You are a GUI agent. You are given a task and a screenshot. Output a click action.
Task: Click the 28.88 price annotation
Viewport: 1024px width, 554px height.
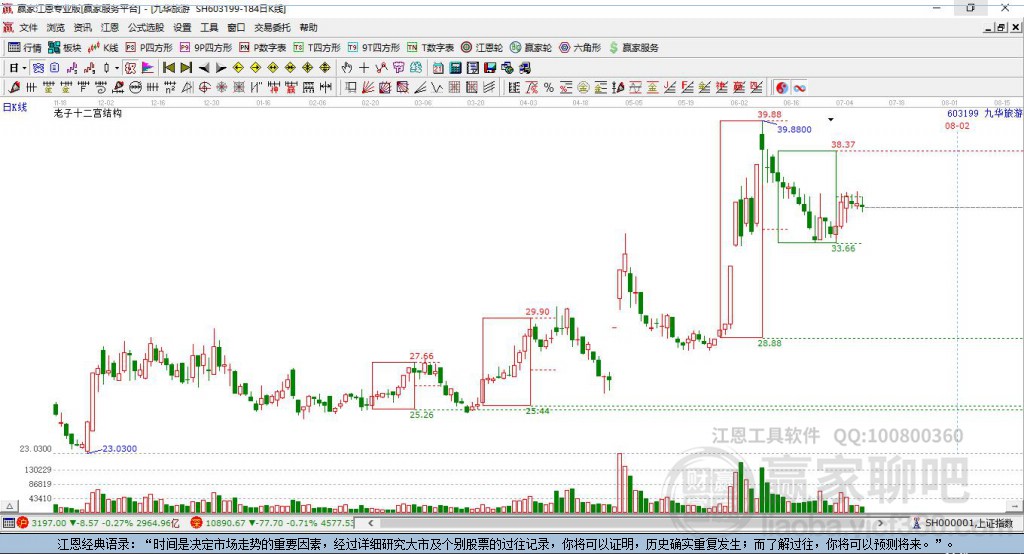[x=769, y=343]
